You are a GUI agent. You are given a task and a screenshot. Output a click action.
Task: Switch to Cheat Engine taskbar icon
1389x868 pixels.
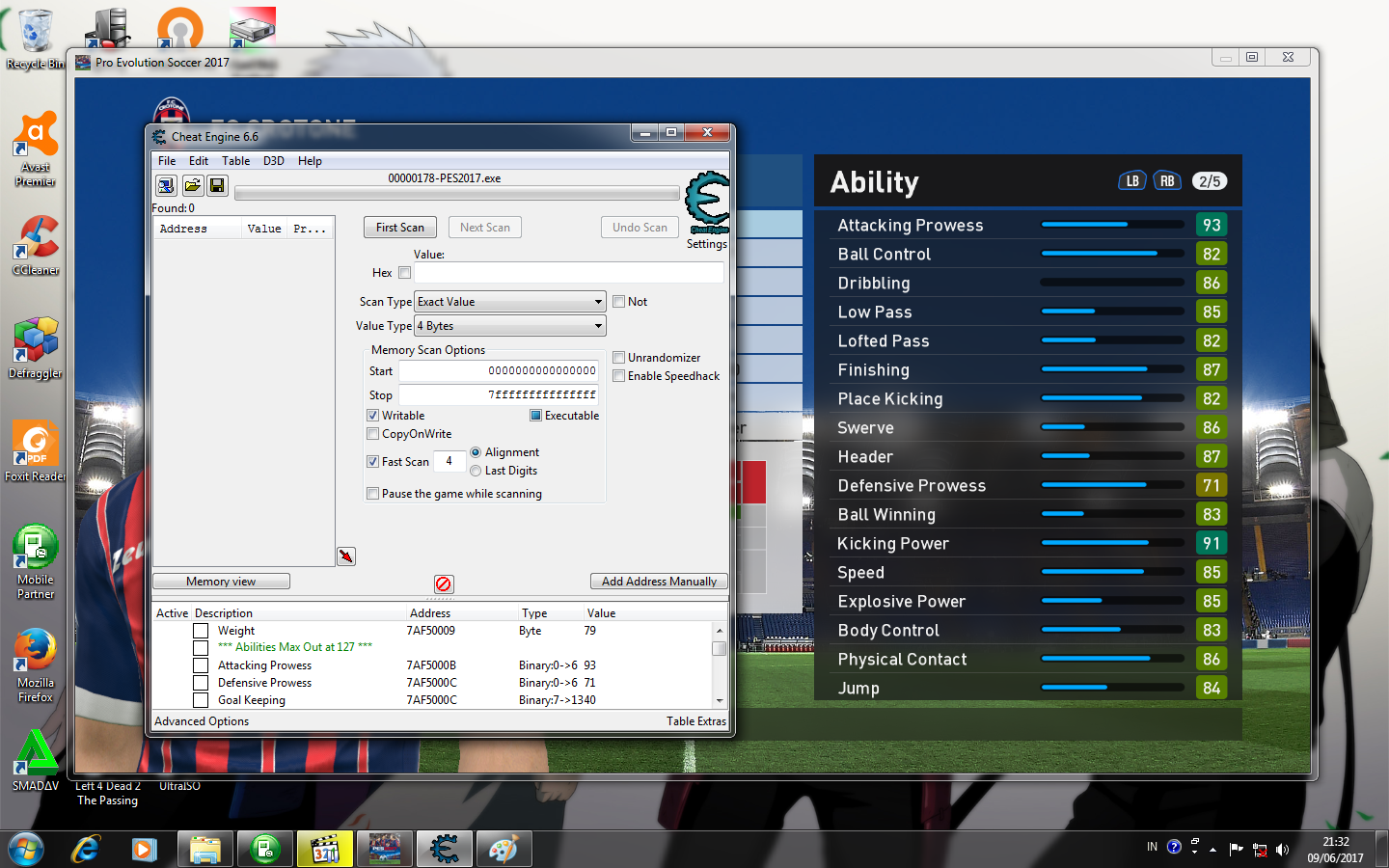[x=445, y=850]
